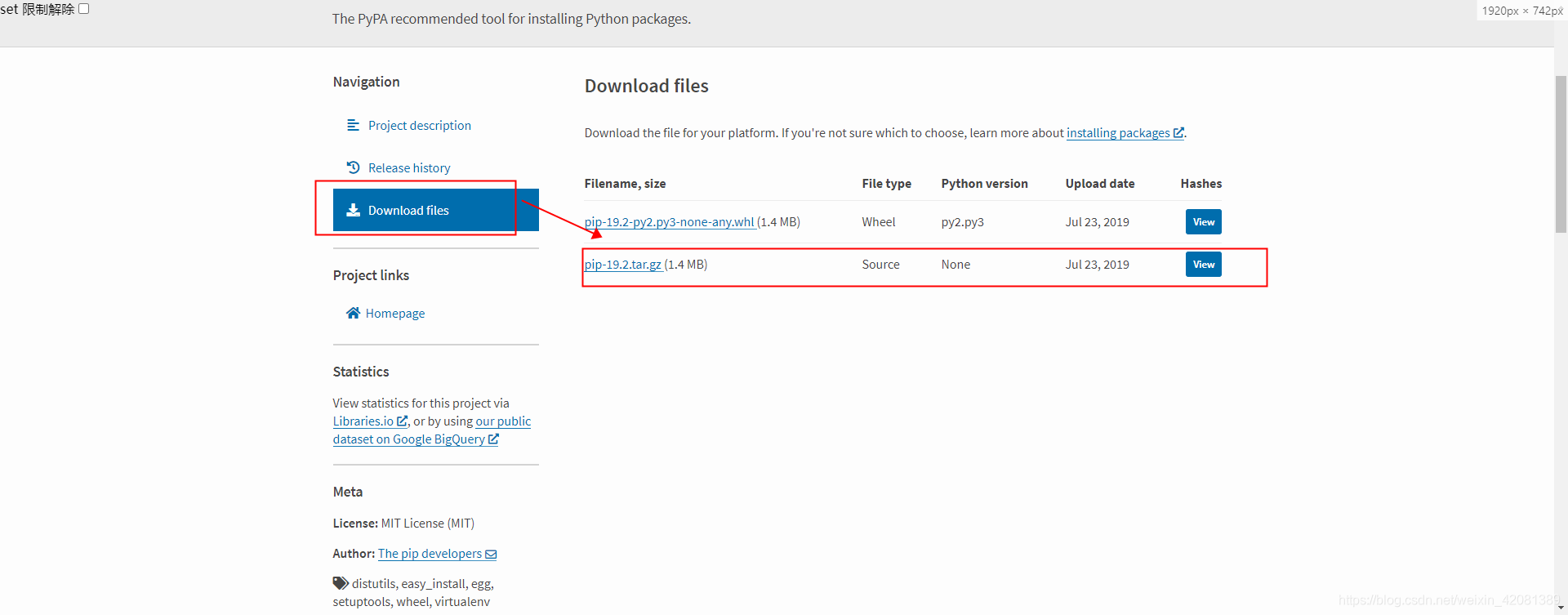Click the envelope icon beside pip developers
This screenshot has width=1568, height=615.
(491, 555)
